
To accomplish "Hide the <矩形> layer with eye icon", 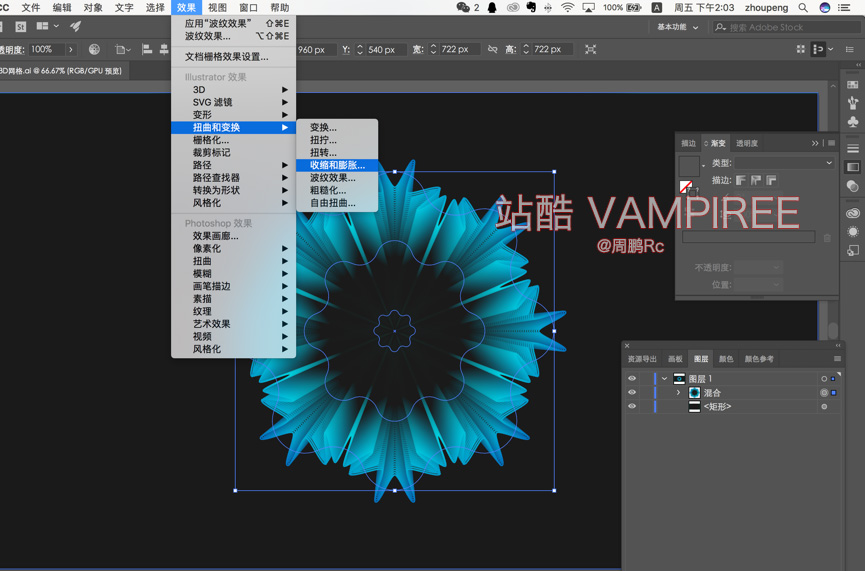I will tap(632, 406).
